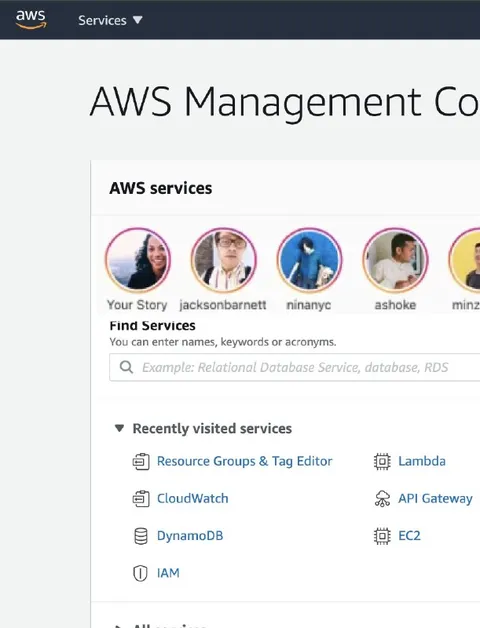
Task: Click the 'AWS services' heading
Action: (161, 188)
